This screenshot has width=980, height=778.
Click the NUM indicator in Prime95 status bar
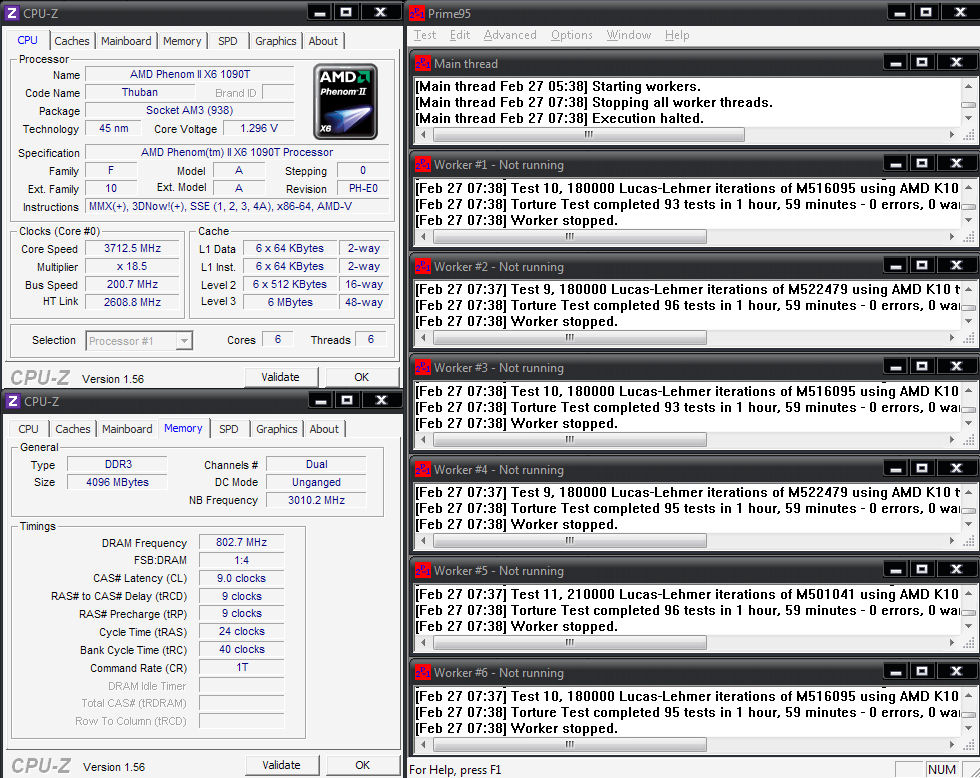(x=941, y=770)
